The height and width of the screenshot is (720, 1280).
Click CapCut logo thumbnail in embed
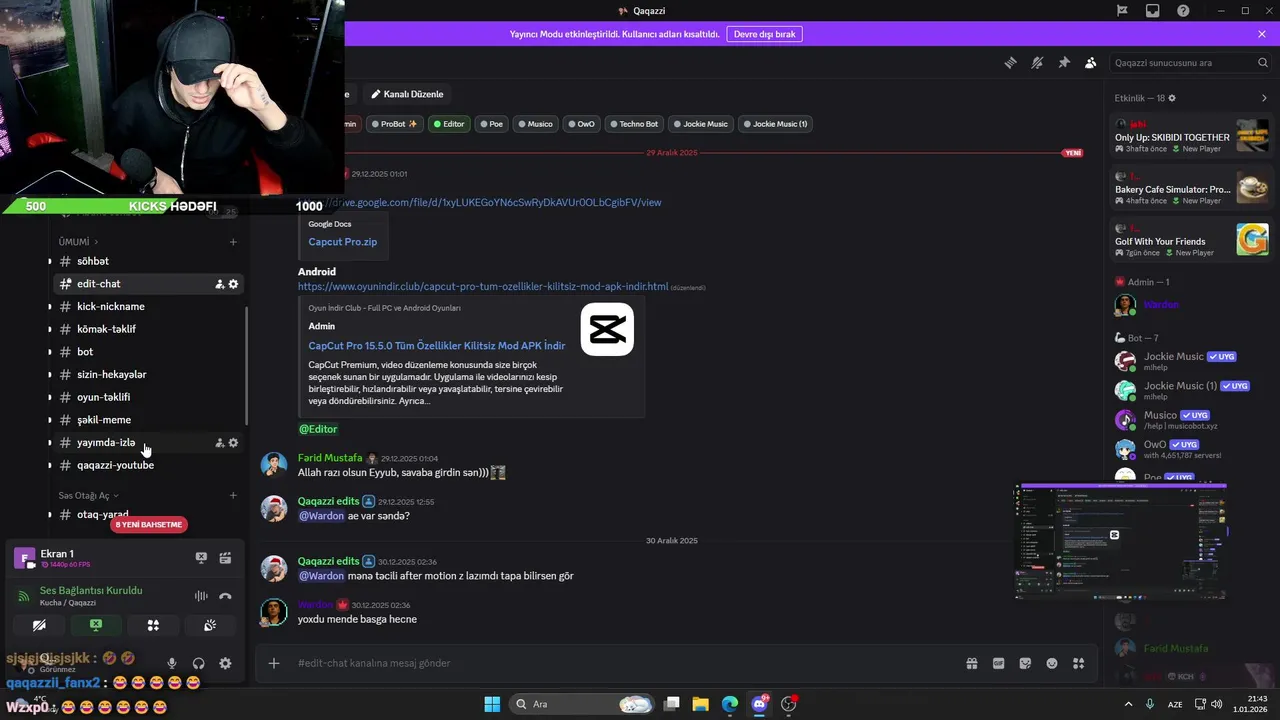607,329
